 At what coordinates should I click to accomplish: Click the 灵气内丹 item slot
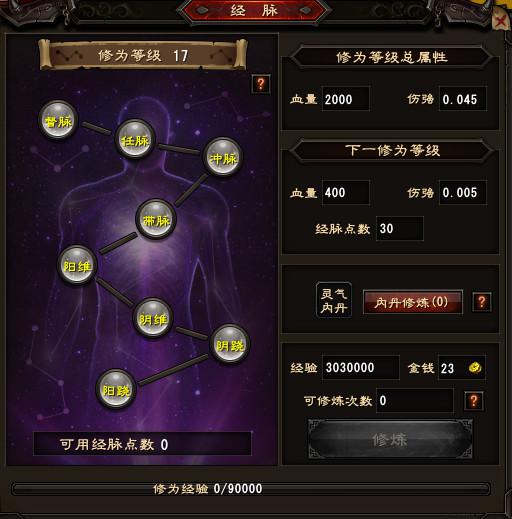(334, 300)
